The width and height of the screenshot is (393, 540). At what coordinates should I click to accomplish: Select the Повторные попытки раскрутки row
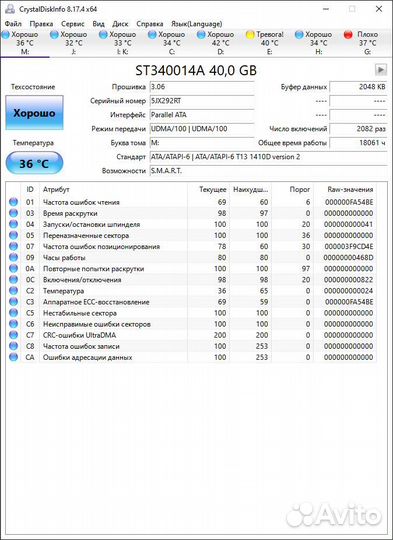[192, 269]
